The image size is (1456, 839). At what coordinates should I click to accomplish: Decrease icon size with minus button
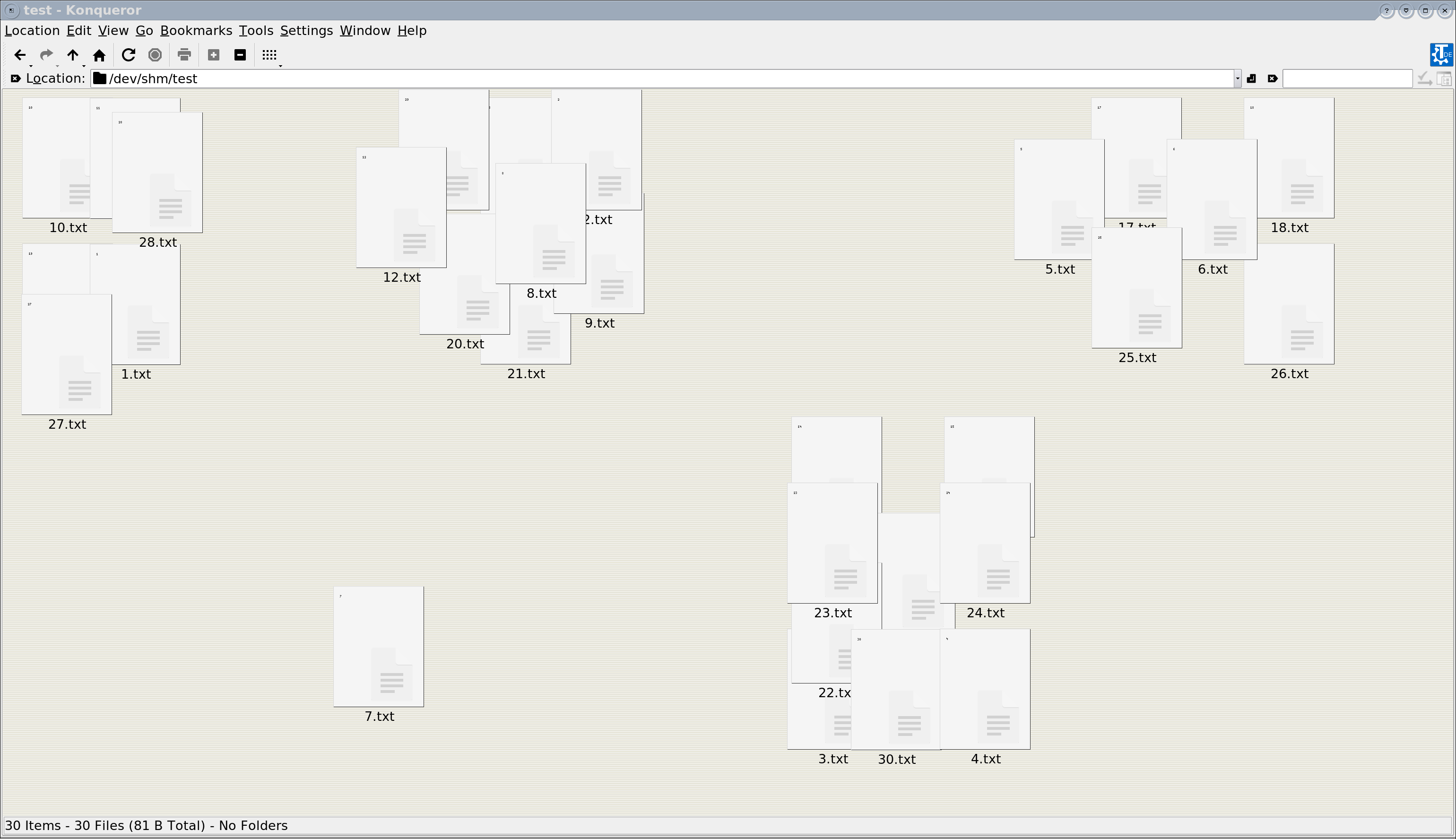click(240, 55)
